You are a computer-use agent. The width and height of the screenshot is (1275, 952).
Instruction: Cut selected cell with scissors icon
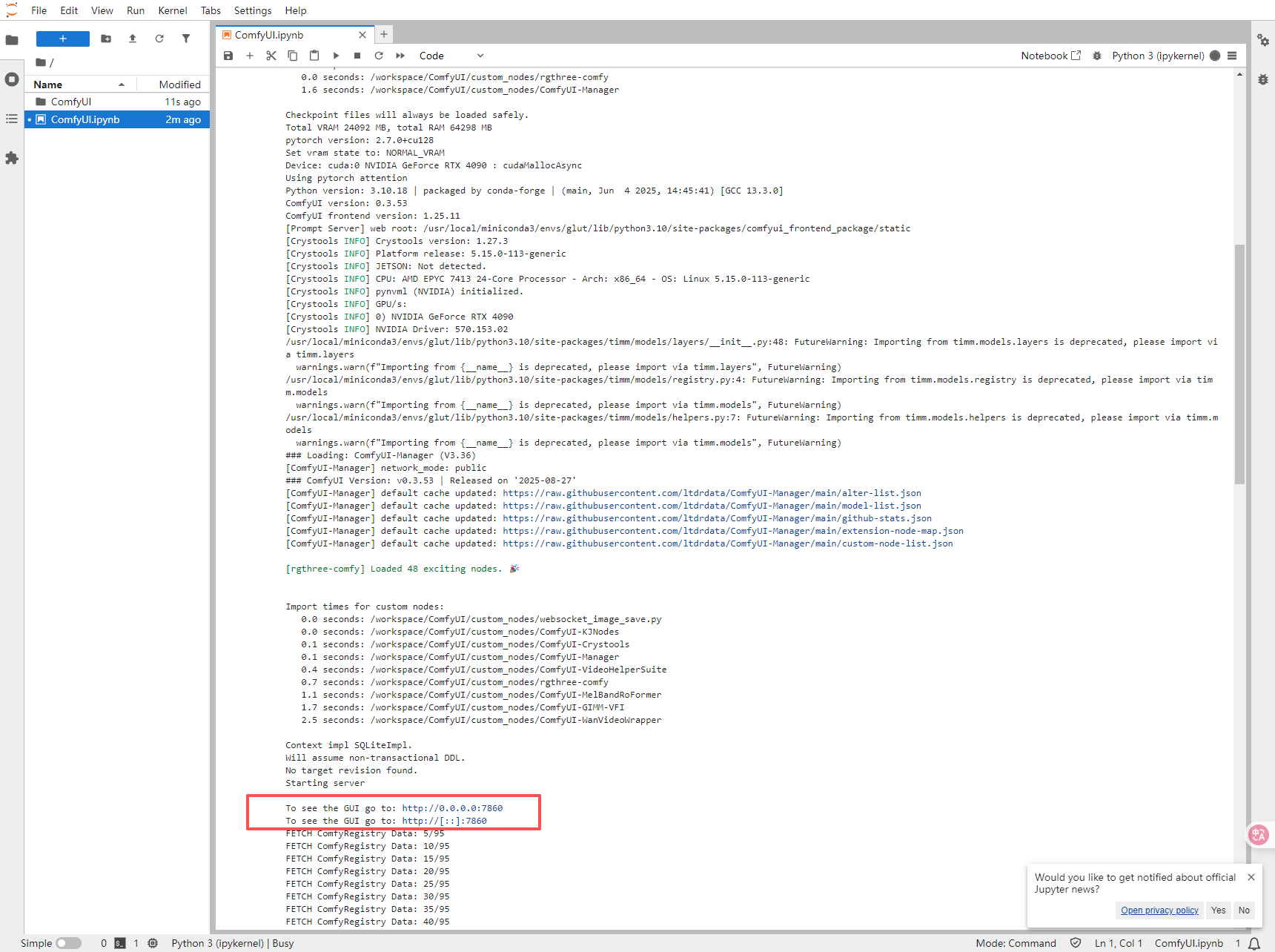coord(271,56)
